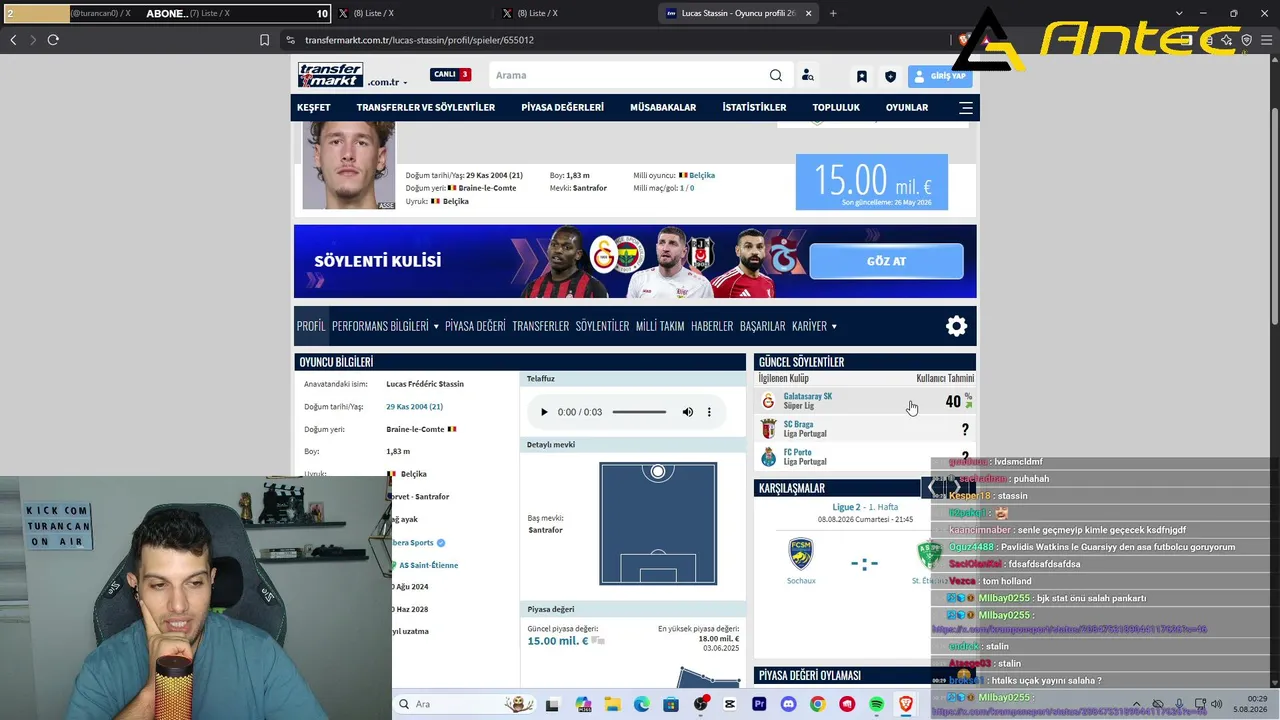Image resolution: width=1280 pixels, height=720 pixels.
Task: Click the GİRİŞ YAP login button
Action: point(940,76)
